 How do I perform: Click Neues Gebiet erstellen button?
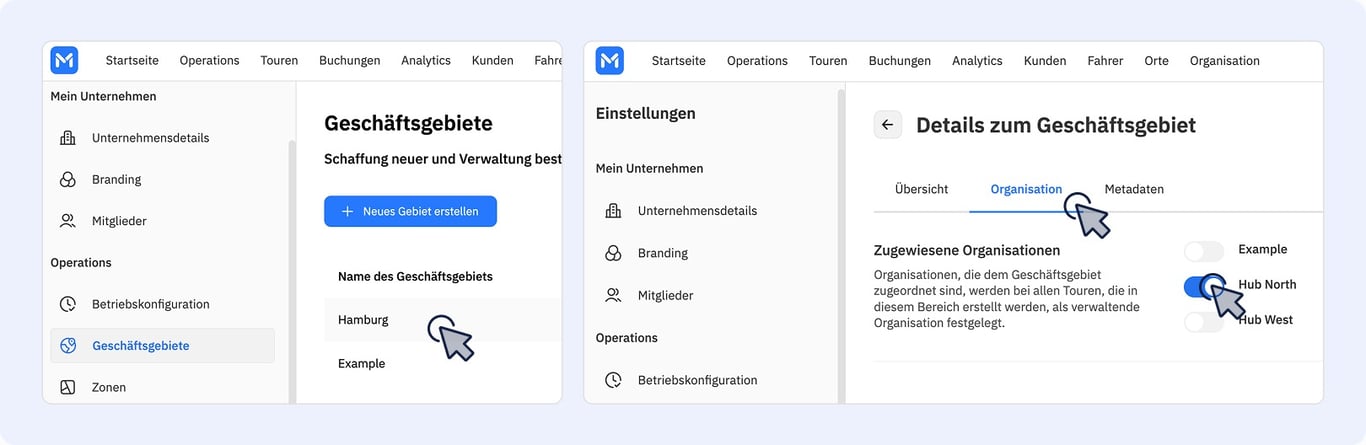pyautogui.click(x=410, y=211)
